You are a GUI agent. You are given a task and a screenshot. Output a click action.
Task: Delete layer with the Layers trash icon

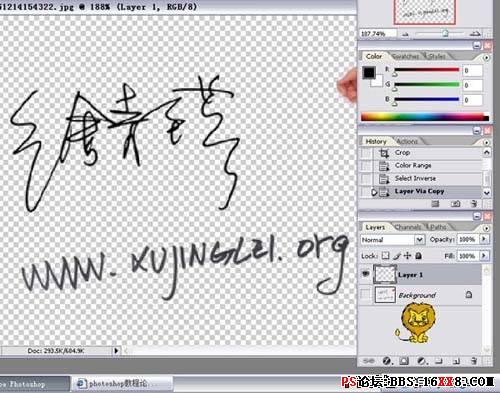(x=474, y=361)
